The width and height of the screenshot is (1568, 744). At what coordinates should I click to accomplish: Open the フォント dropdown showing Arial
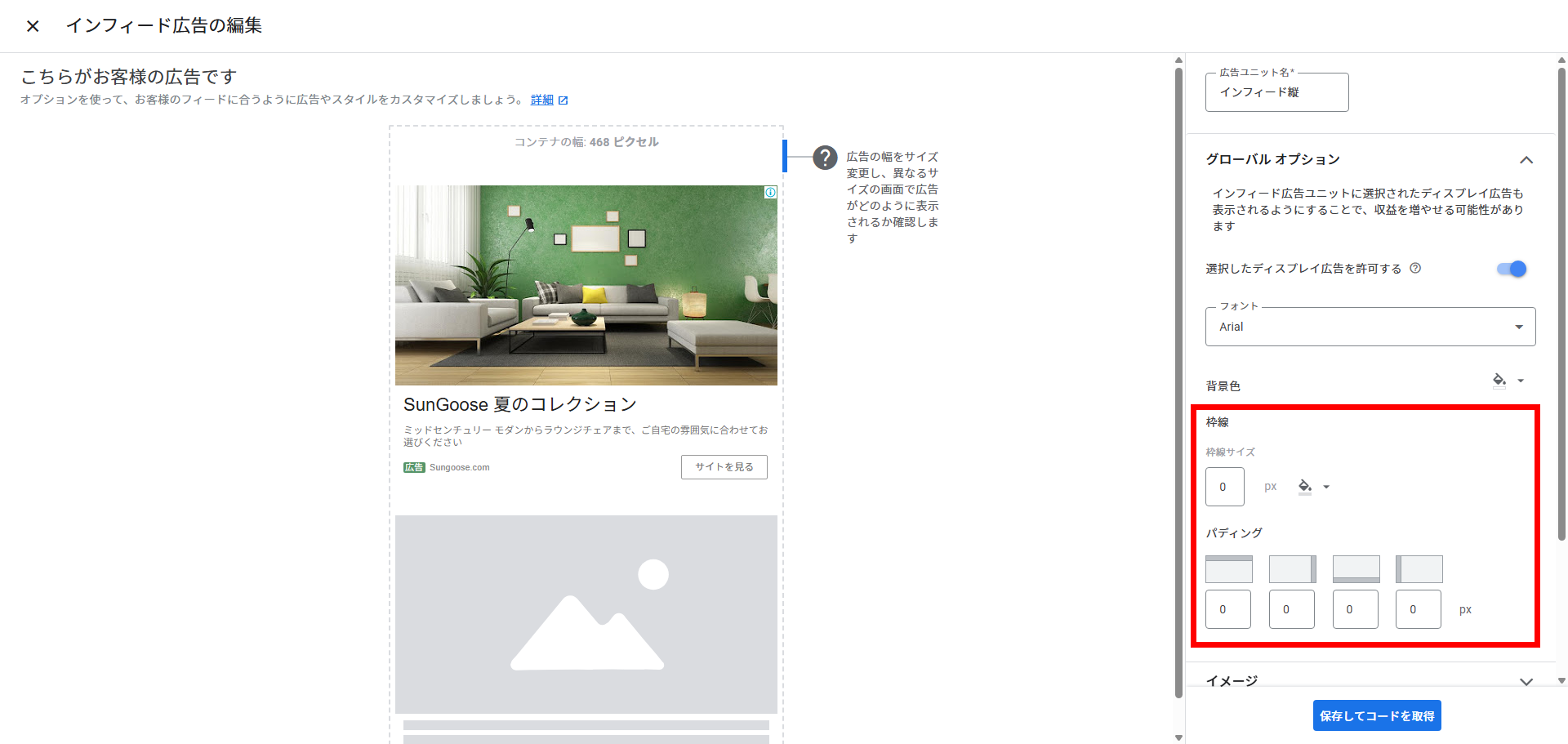tap(1370, 327)
